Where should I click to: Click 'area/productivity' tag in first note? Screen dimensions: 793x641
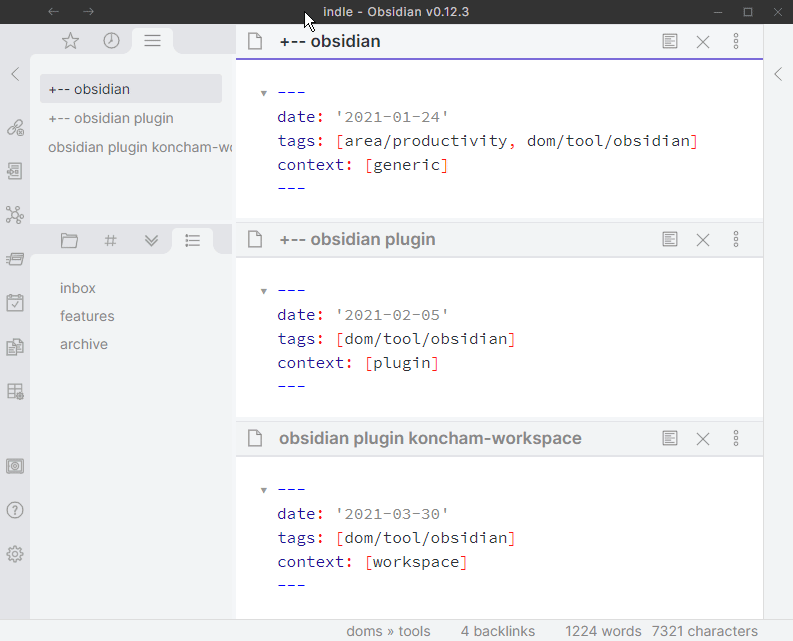(x=426, y=141)
